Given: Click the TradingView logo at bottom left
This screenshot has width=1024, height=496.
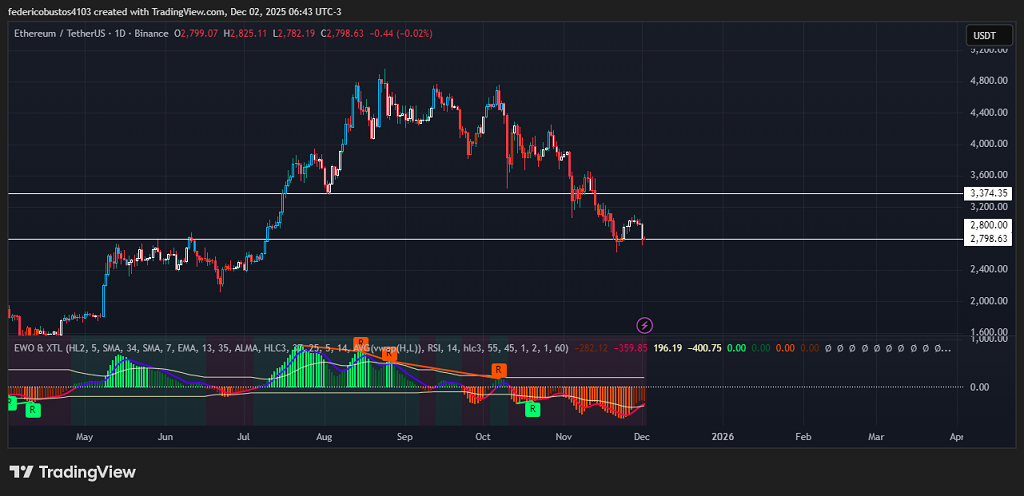Looking at the screenshot, I should [x=72, y=472].
